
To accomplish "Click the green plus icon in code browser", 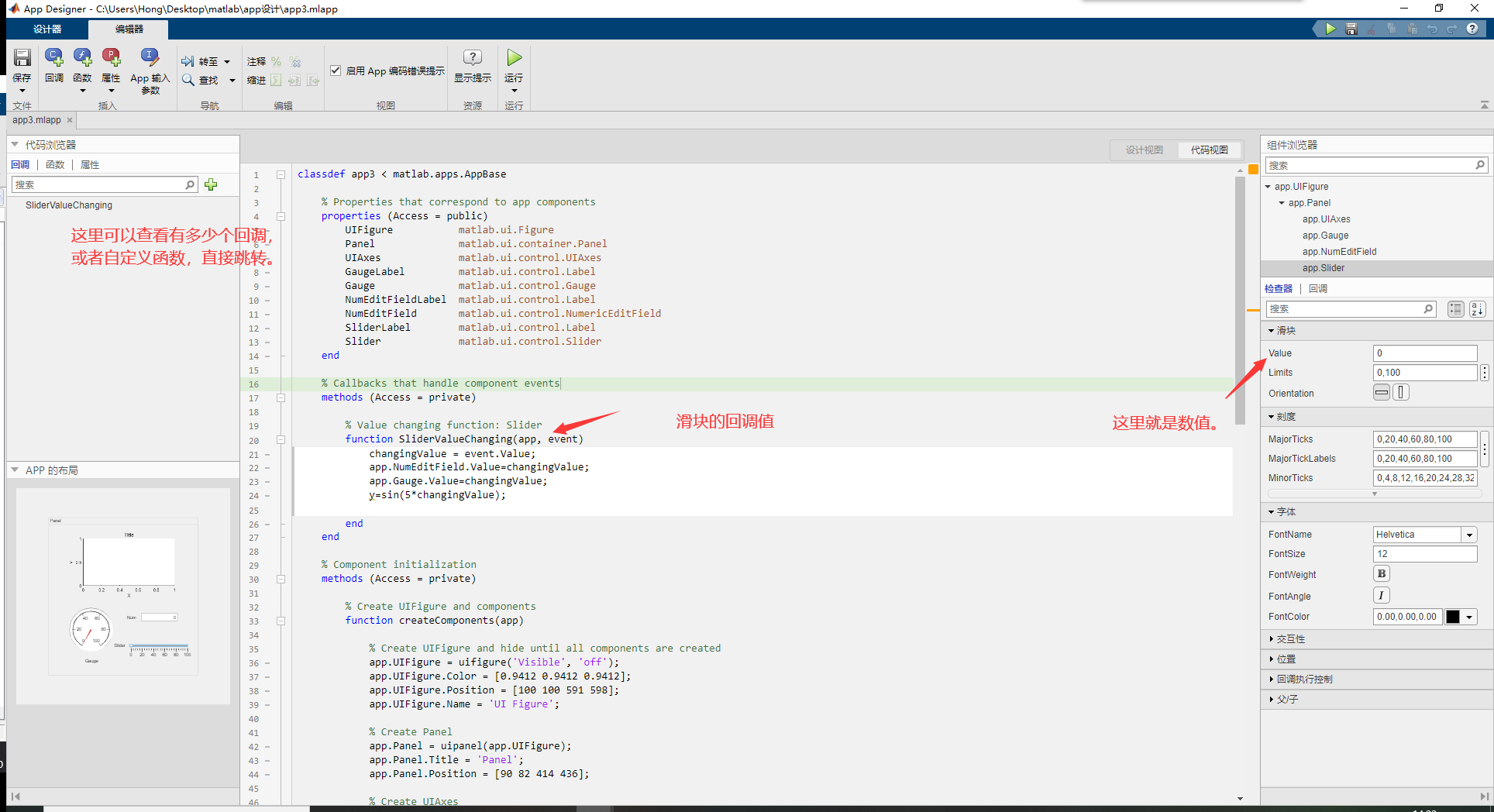I will (x=211, y=184).
